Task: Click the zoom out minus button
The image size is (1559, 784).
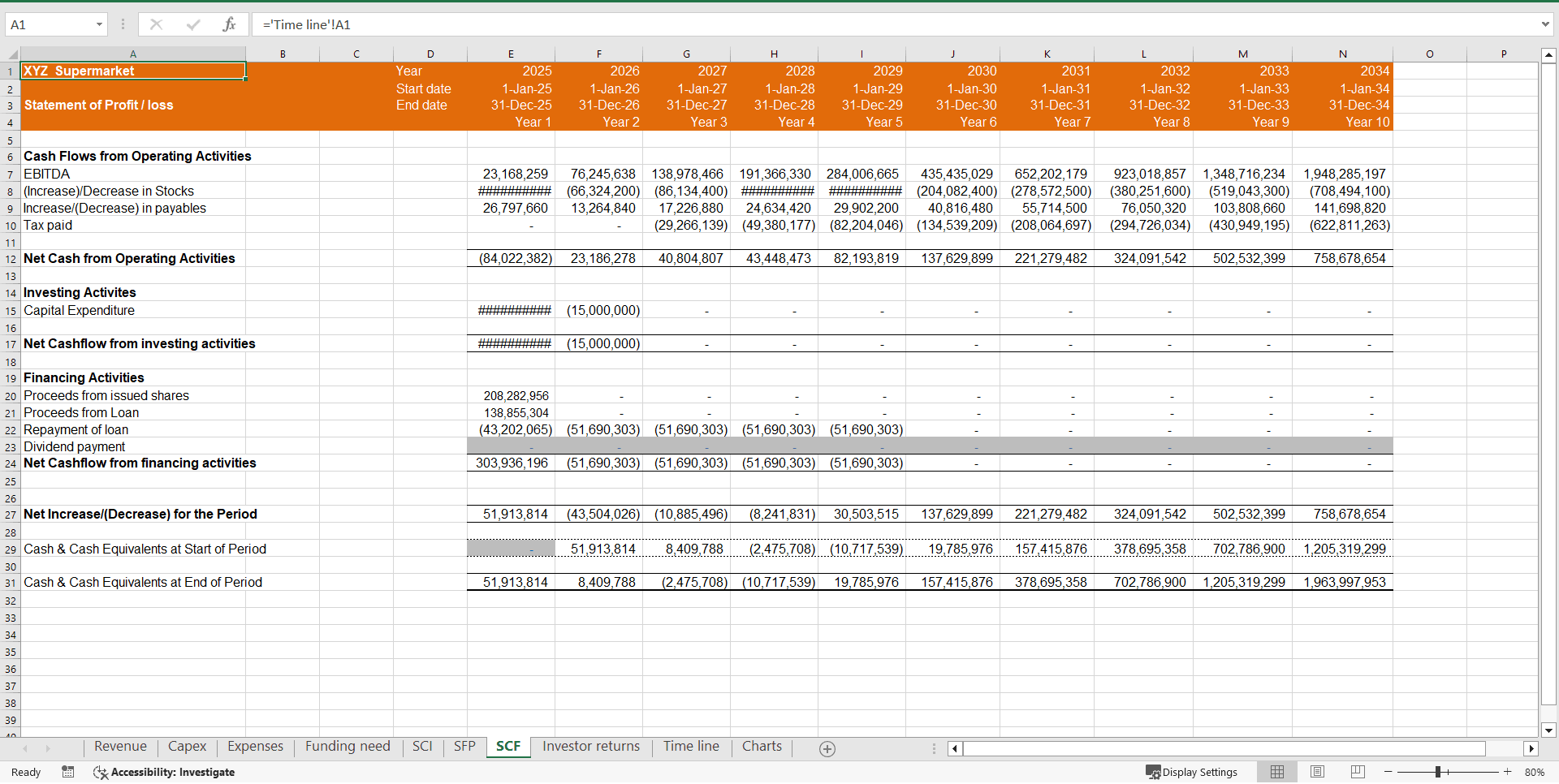Action: (1388, 772)
